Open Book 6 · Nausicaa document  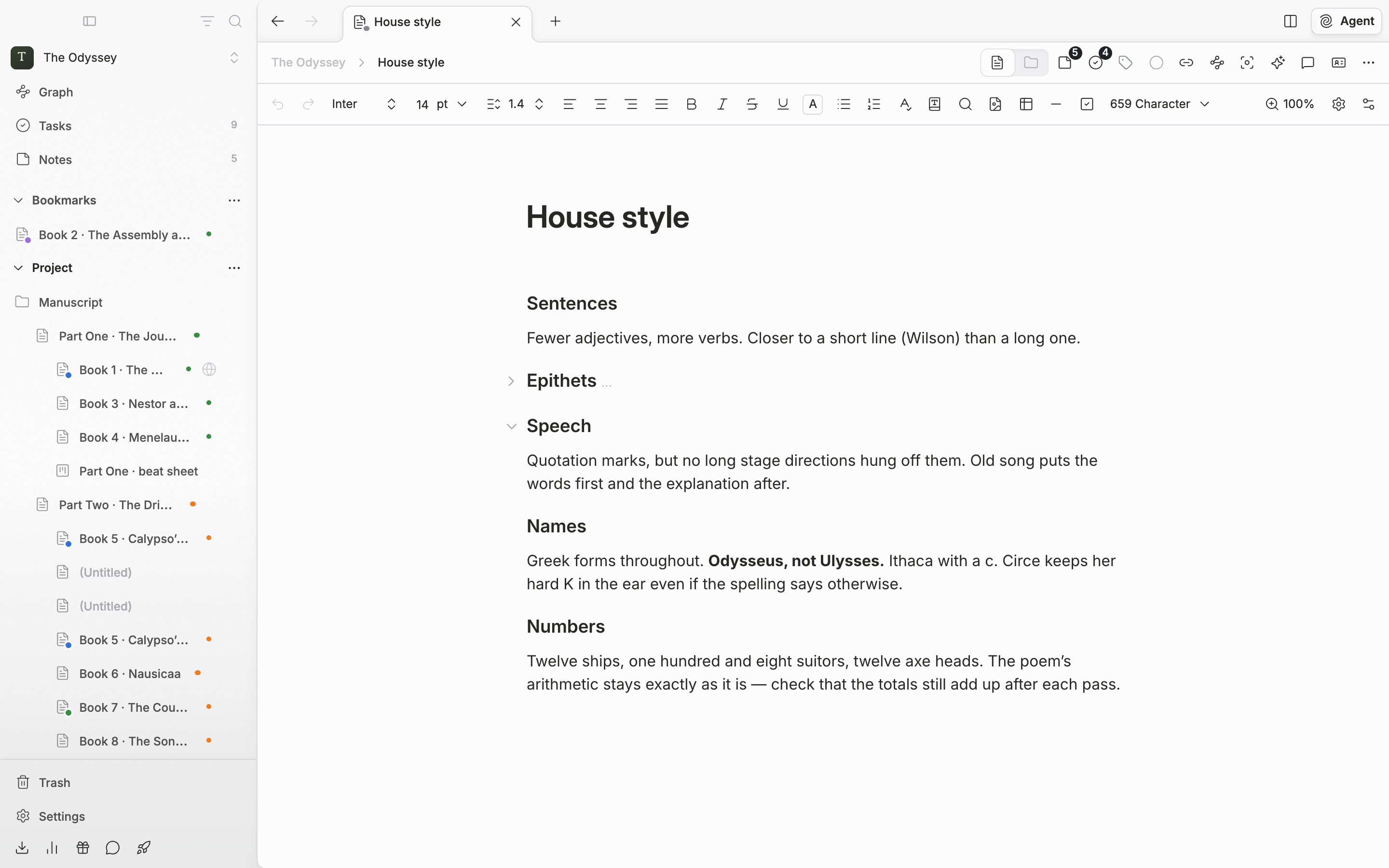[130, 673]
